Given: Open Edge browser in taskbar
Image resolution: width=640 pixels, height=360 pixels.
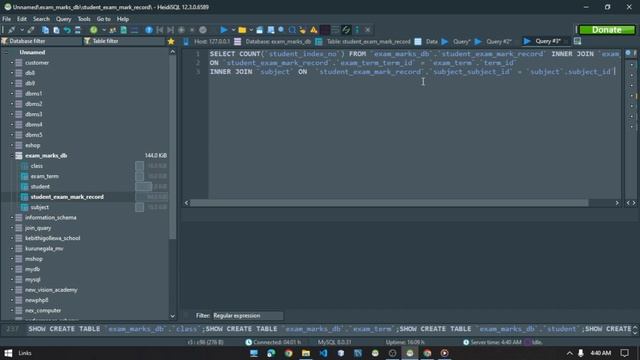Looking at the screenshot, I should [x=271, y=353].
